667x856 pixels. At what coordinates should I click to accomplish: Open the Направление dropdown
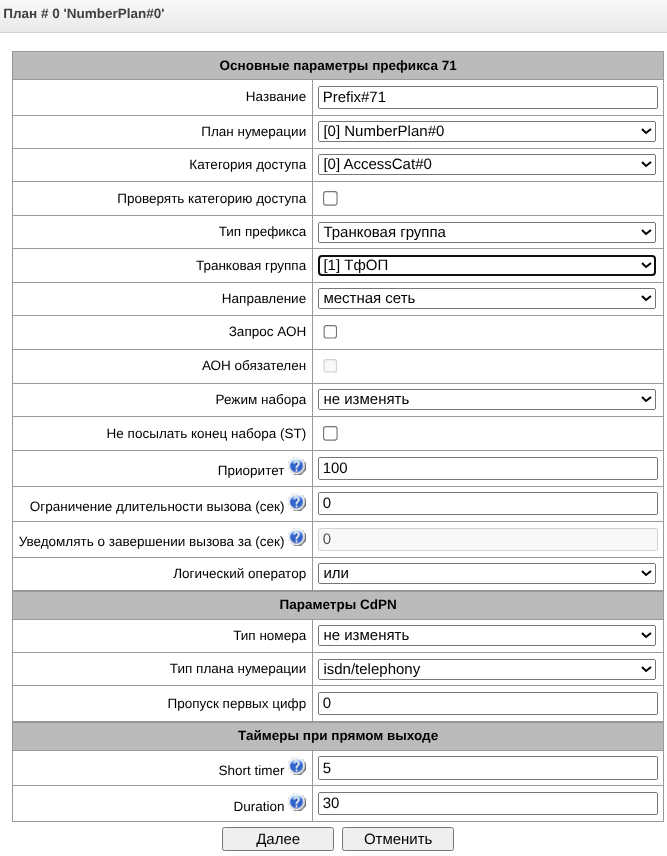click(x=487, y=298)
